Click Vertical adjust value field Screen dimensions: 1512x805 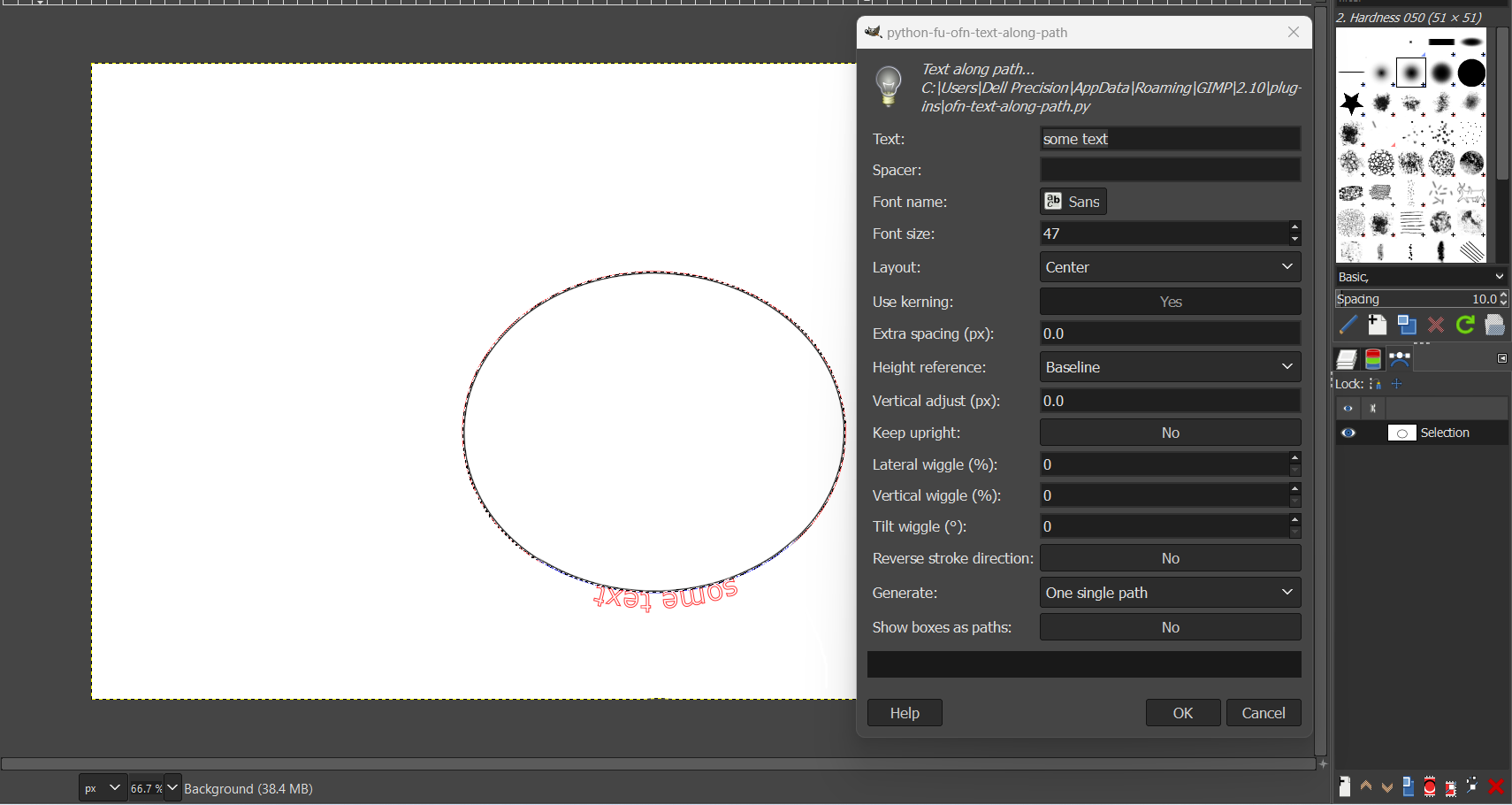point(1170,401)
